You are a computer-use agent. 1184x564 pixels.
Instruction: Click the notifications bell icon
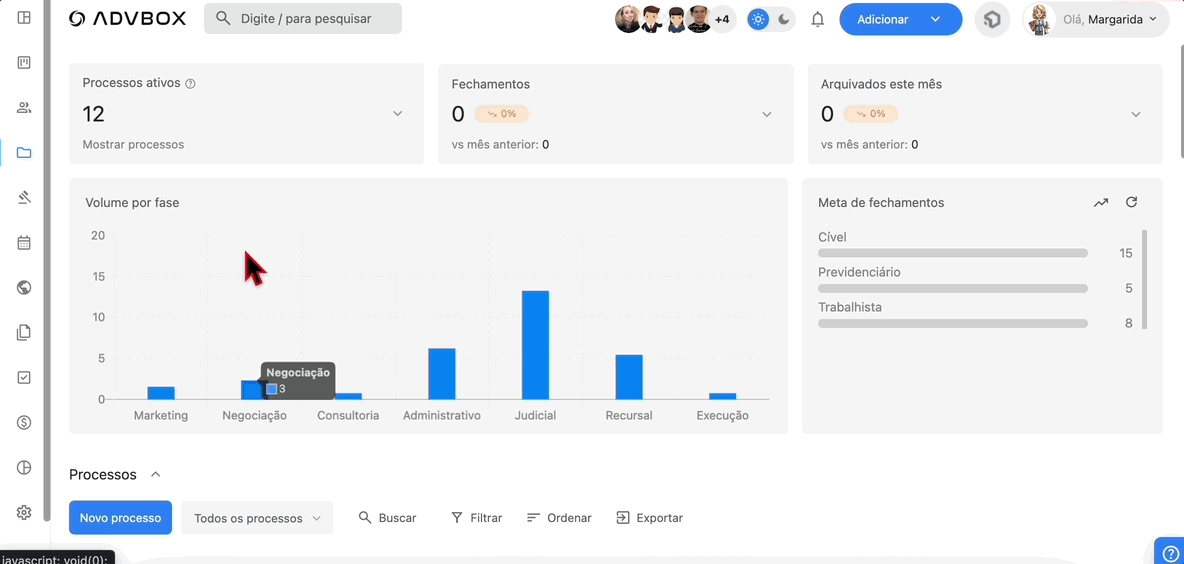pyautogui.click(x=817, y=19)
